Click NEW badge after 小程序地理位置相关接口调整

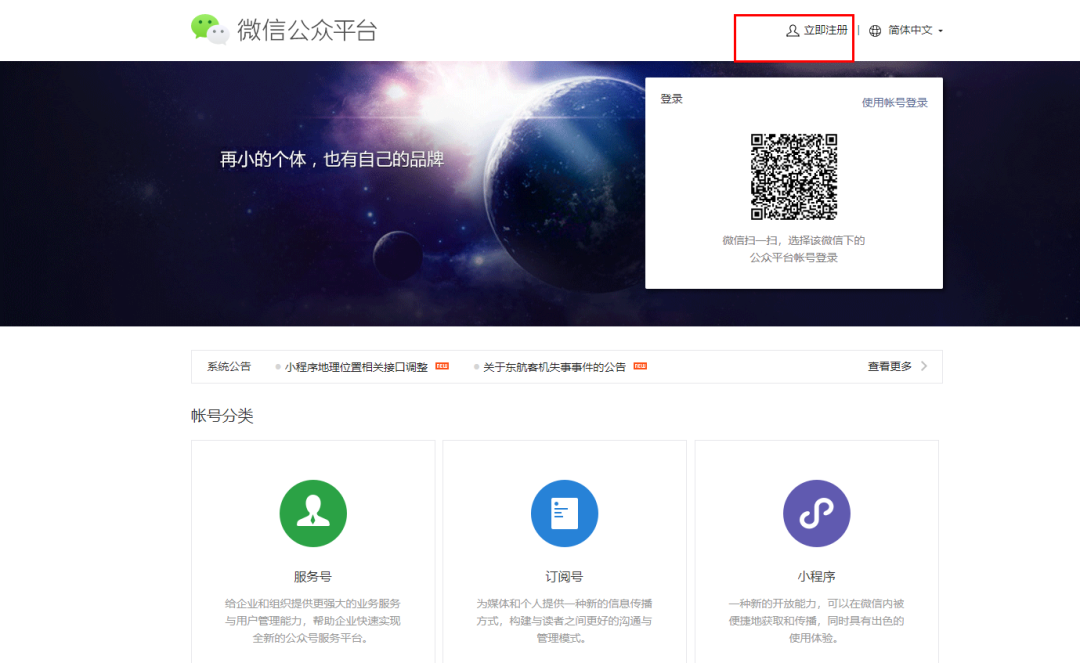tap(442, 366)
